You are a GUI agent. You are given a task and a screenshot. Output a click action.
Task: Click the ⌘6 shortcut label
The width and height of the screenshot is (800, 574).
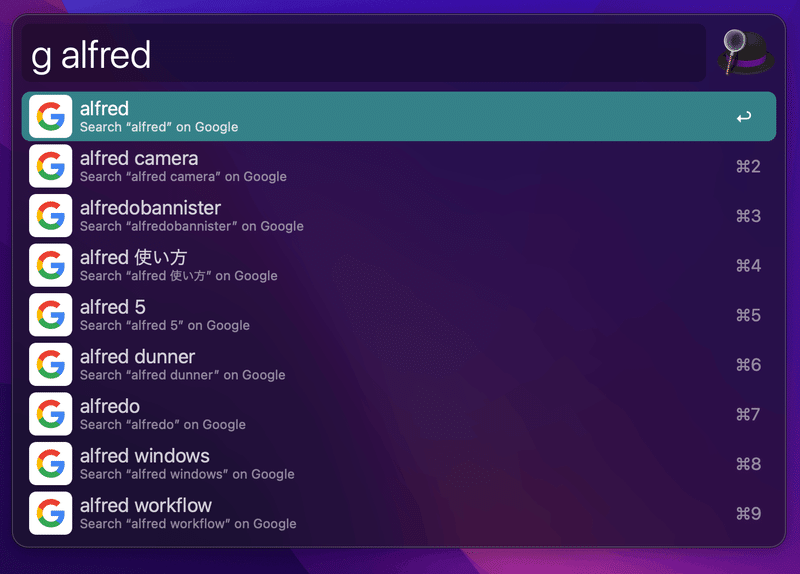tap(748, 365)
